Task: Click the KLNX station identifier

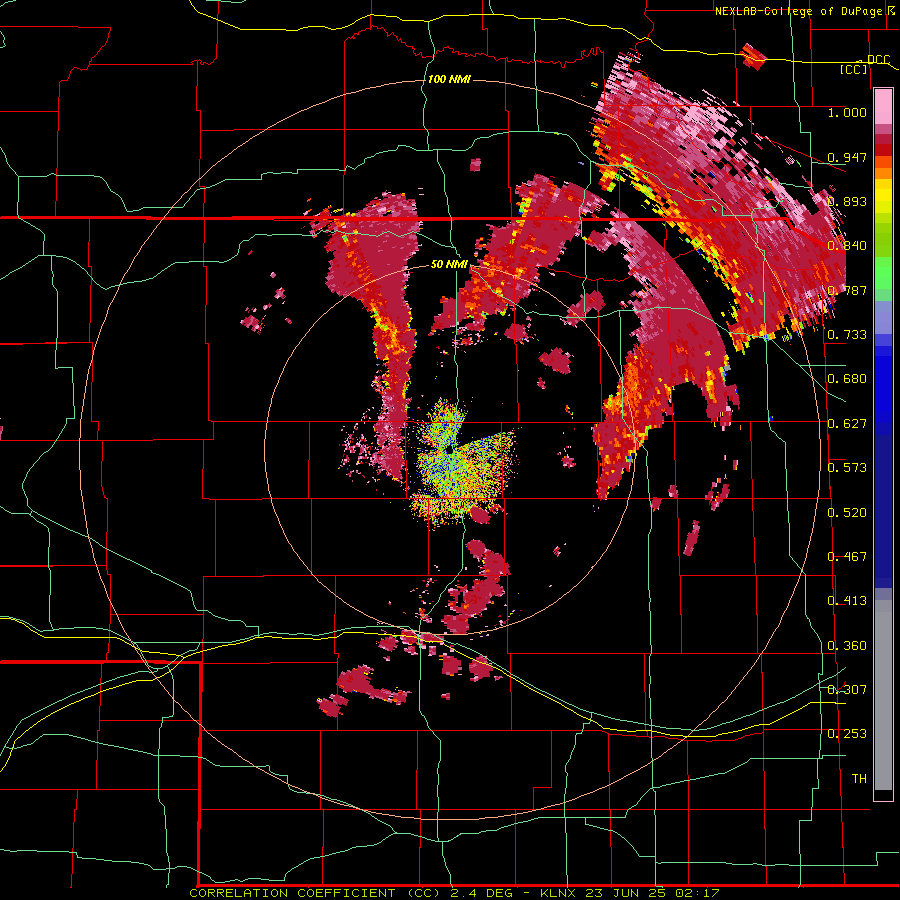Action: coord(559,893)
